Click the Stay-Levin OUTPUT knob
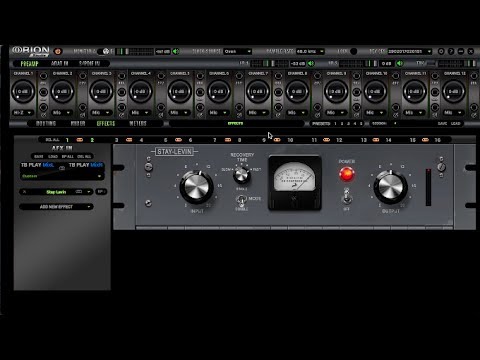Image resolution: width=480 pixels, height=360 pixels. [391, 187]
